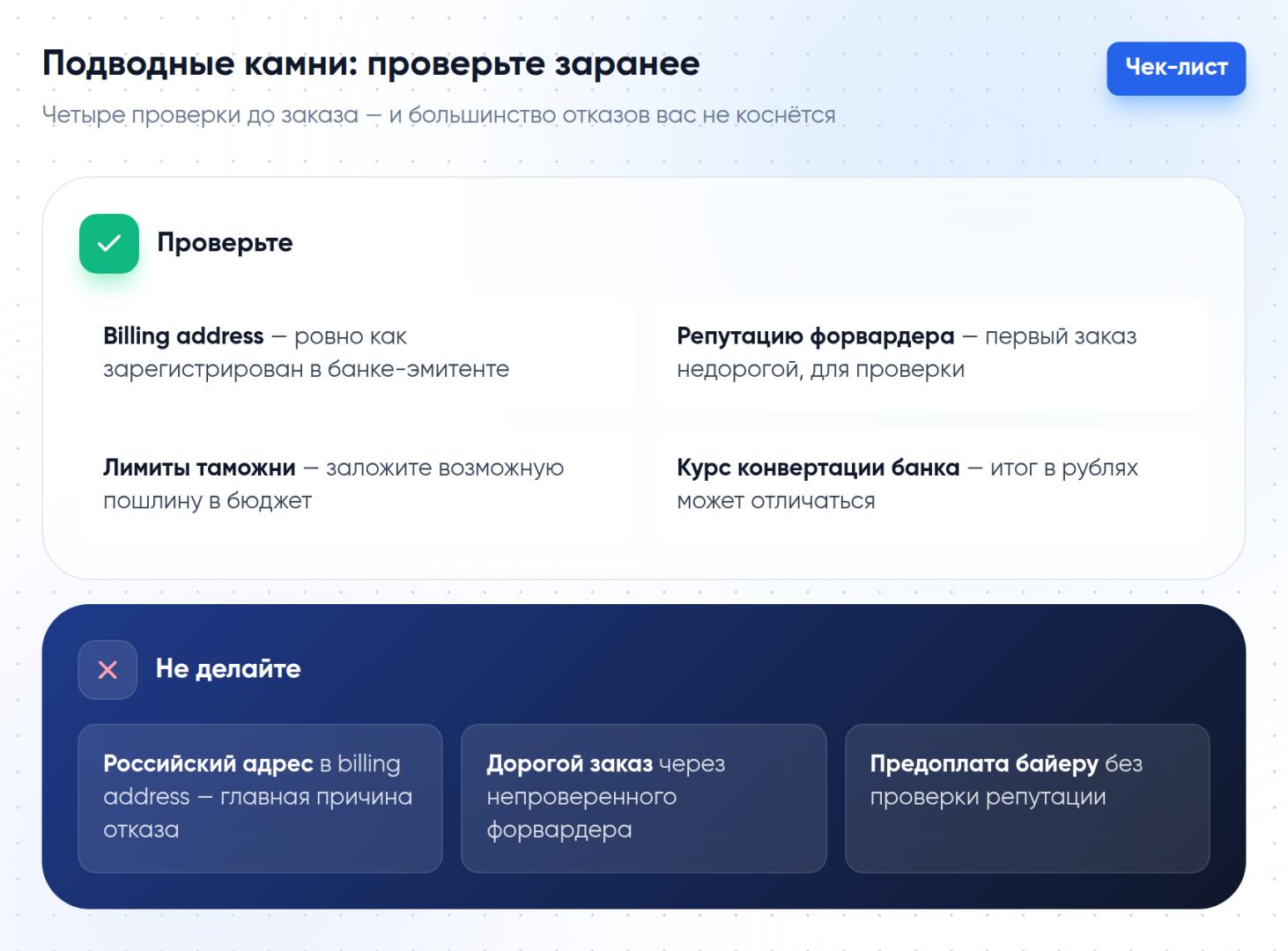Open the Предоплата байеру warning card
Viewport: 1288px width, 951px height.
1027,799
